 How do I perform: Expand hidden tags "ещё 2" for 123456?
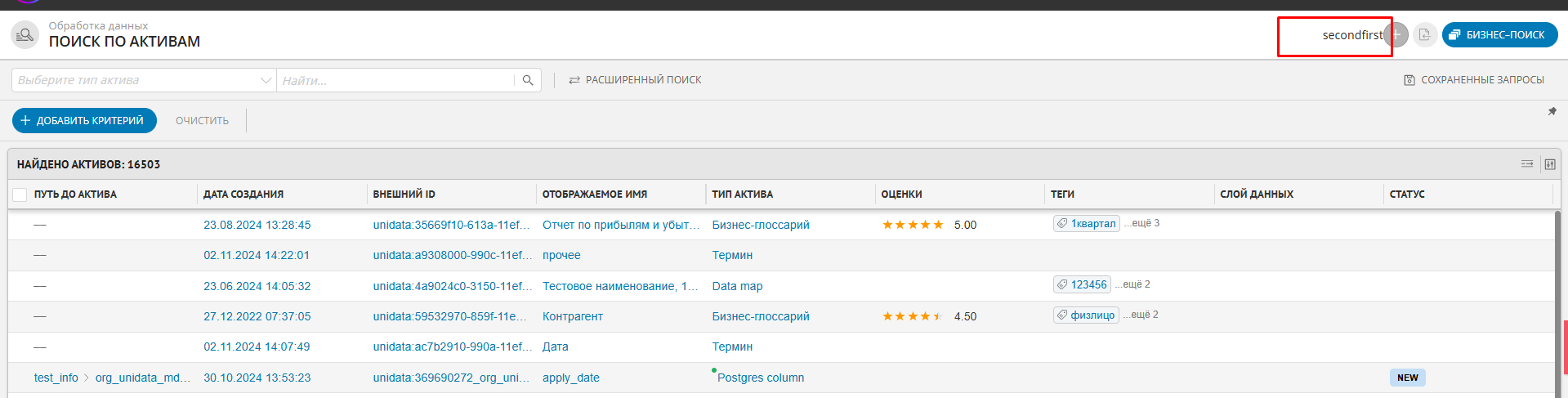1132,284
